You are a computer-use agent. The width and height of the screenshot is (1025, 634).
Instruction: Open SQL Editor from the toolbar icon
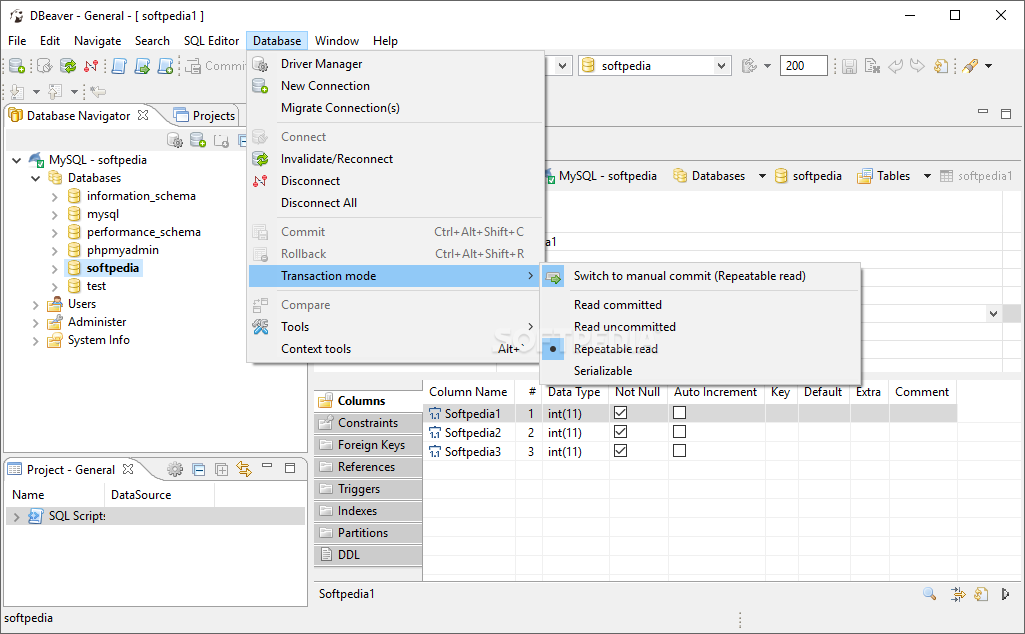(x=119, y=66)
